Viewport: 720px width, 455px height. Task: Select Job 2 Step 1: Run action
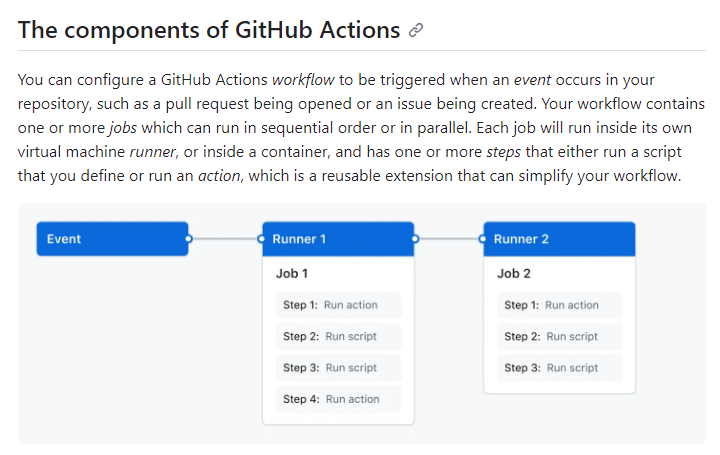tap(560, 305)
